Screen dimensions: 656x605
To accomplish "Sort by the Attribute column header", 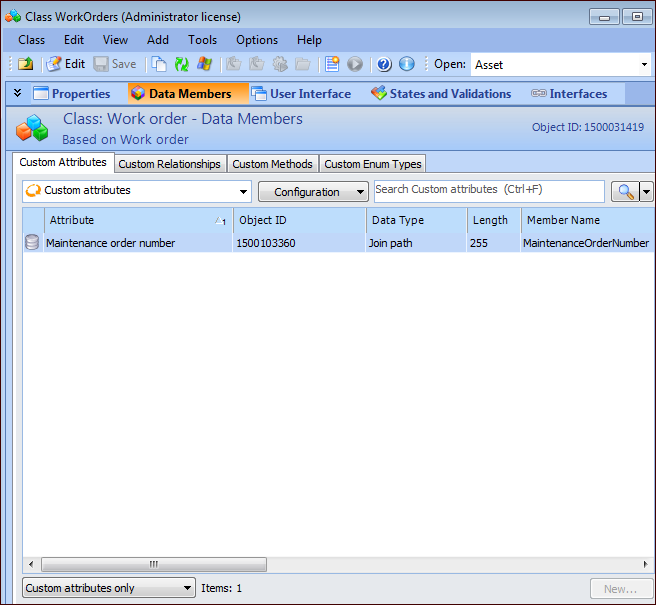I will tap(138, 220).
